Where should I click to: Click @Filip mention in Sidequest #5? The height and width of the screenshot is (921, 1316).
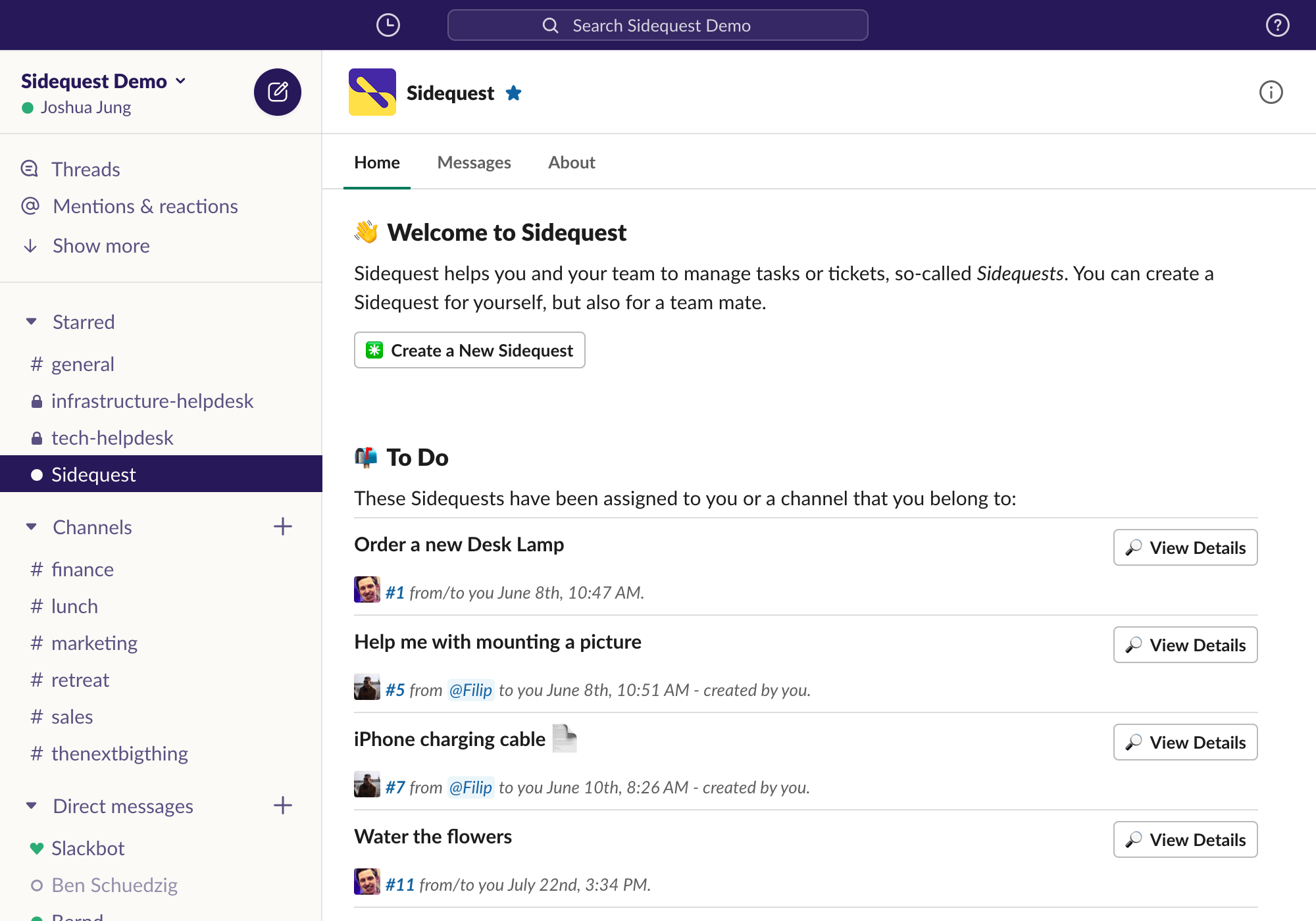click(x=470, y=689)
